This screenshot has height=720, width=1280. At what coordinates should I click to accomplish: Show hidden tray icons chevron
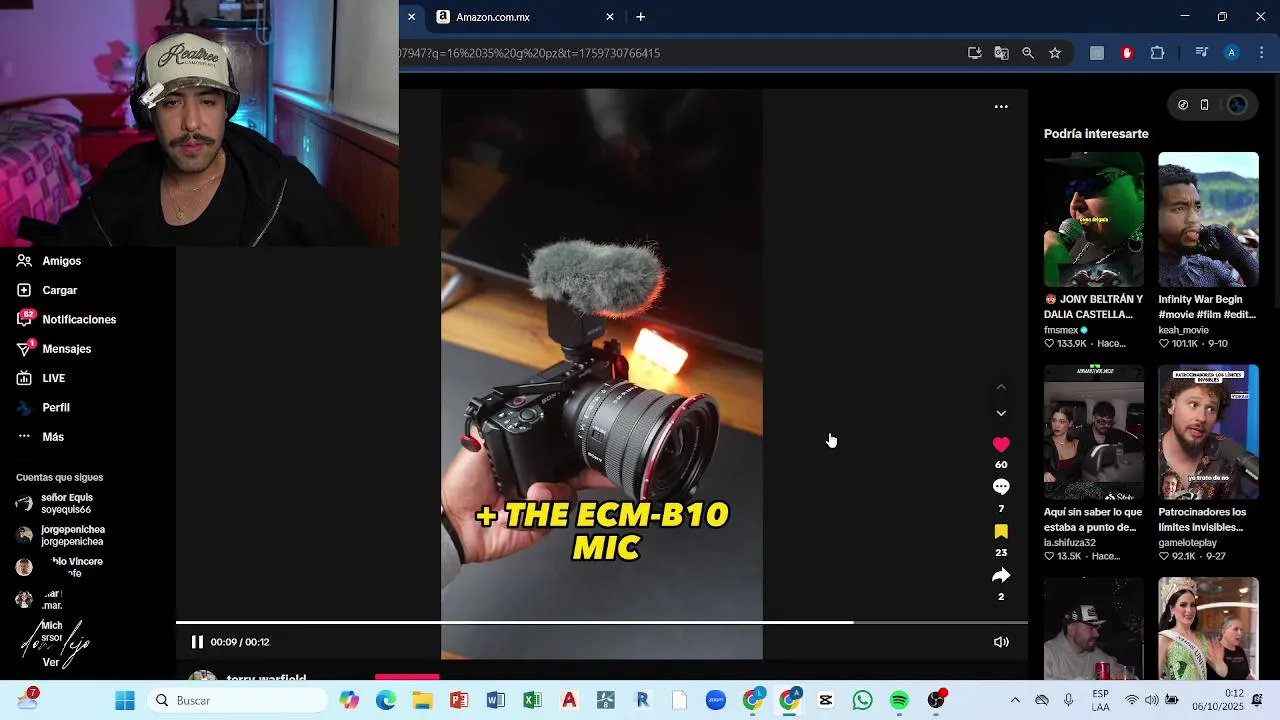pos(1015,701)
